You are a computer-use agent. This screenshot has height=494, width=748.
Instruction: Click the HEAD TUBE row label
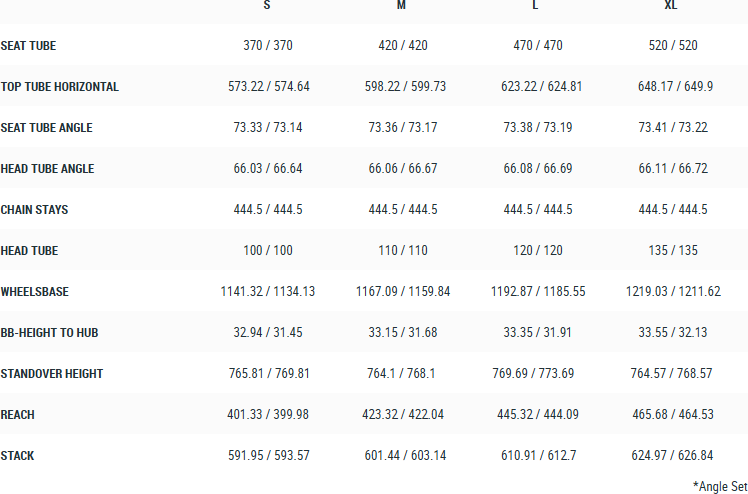pos(28,251)
